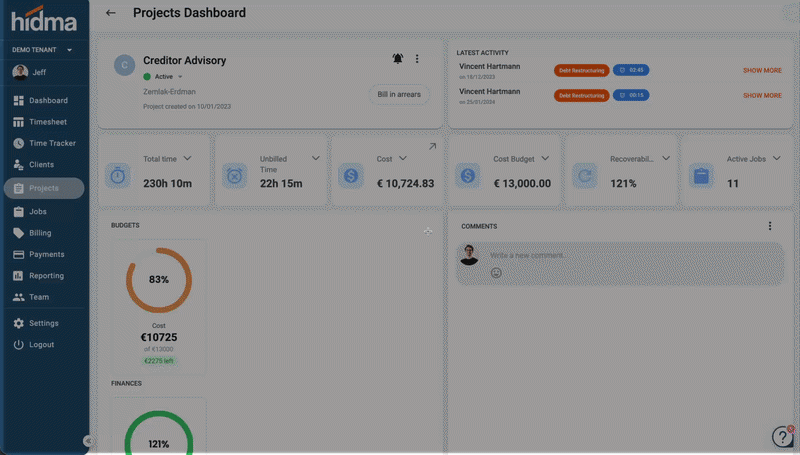Screen dimensions: 800x455
Task: Open Payments in the sidebar
Action: (x=44, y=255)
